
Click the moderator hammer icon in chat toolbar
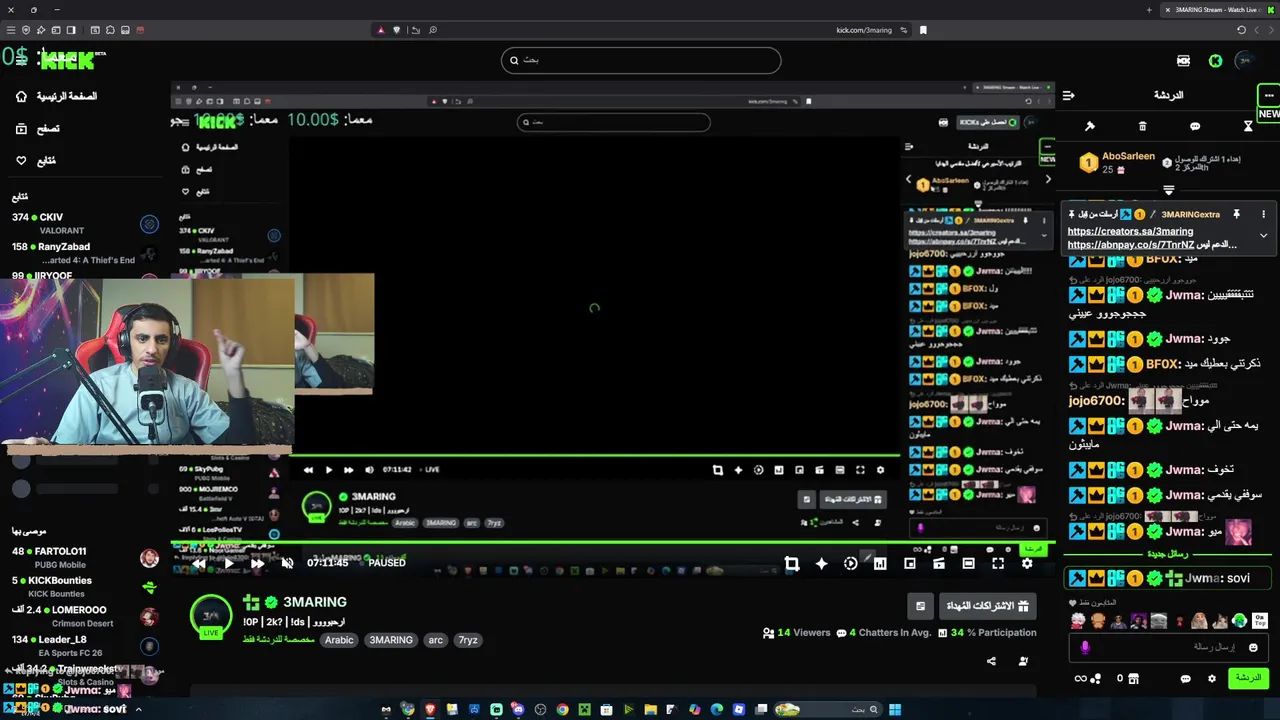click(1090, 127)
